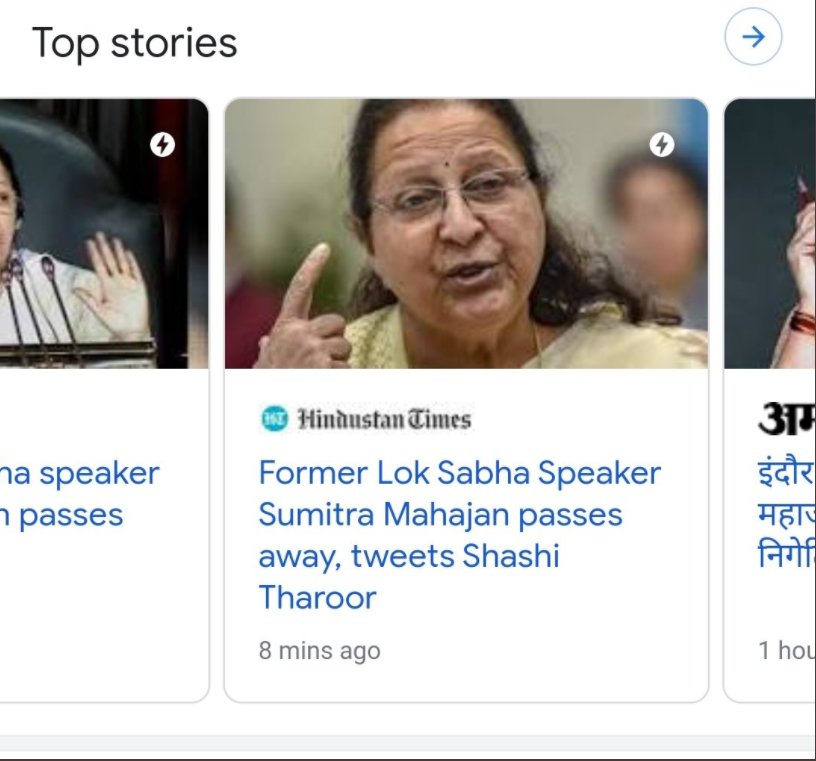
Task: Click the '8 mins ago' timestamp
Action: 320,650
